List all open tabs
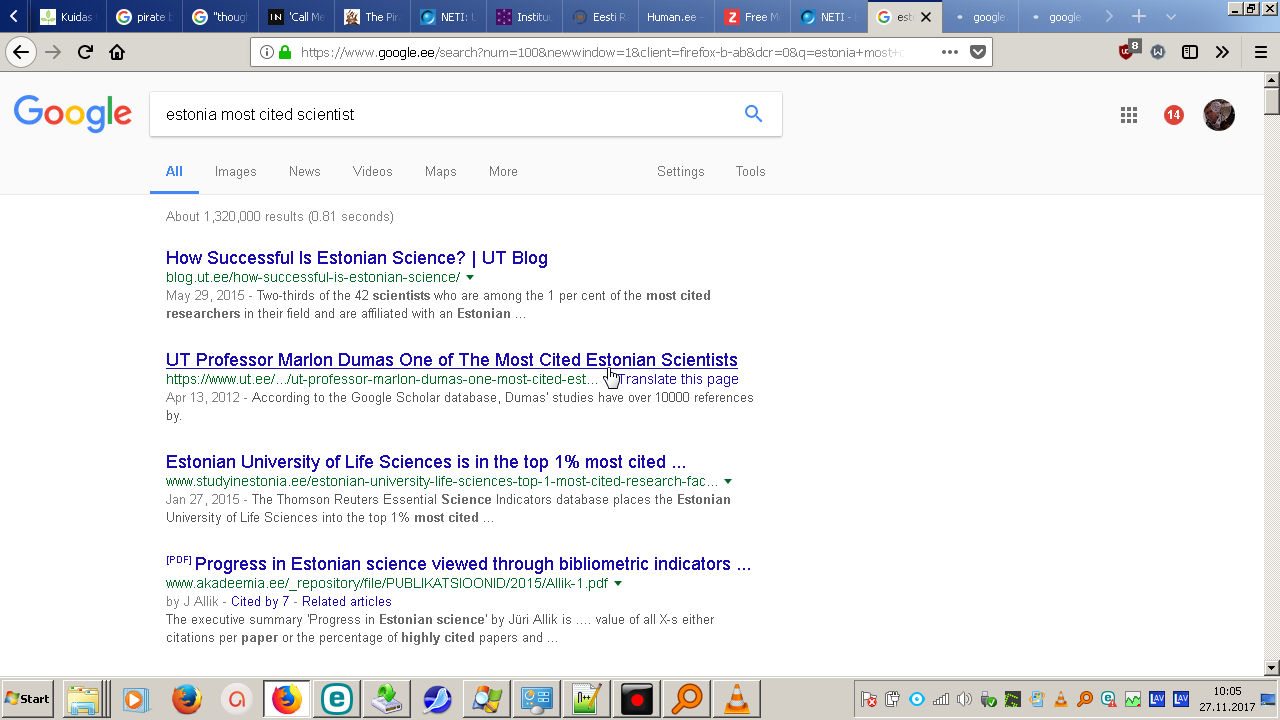This screenshot has height=720, width=1280. pyautogui.click(x=1171, y=17)
